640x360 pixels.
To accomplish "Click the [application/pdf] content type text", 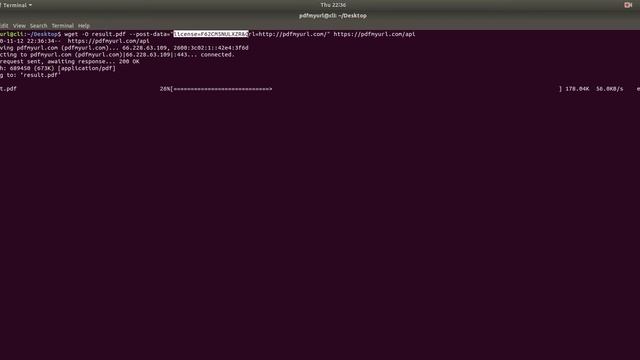I will (87, 68).
